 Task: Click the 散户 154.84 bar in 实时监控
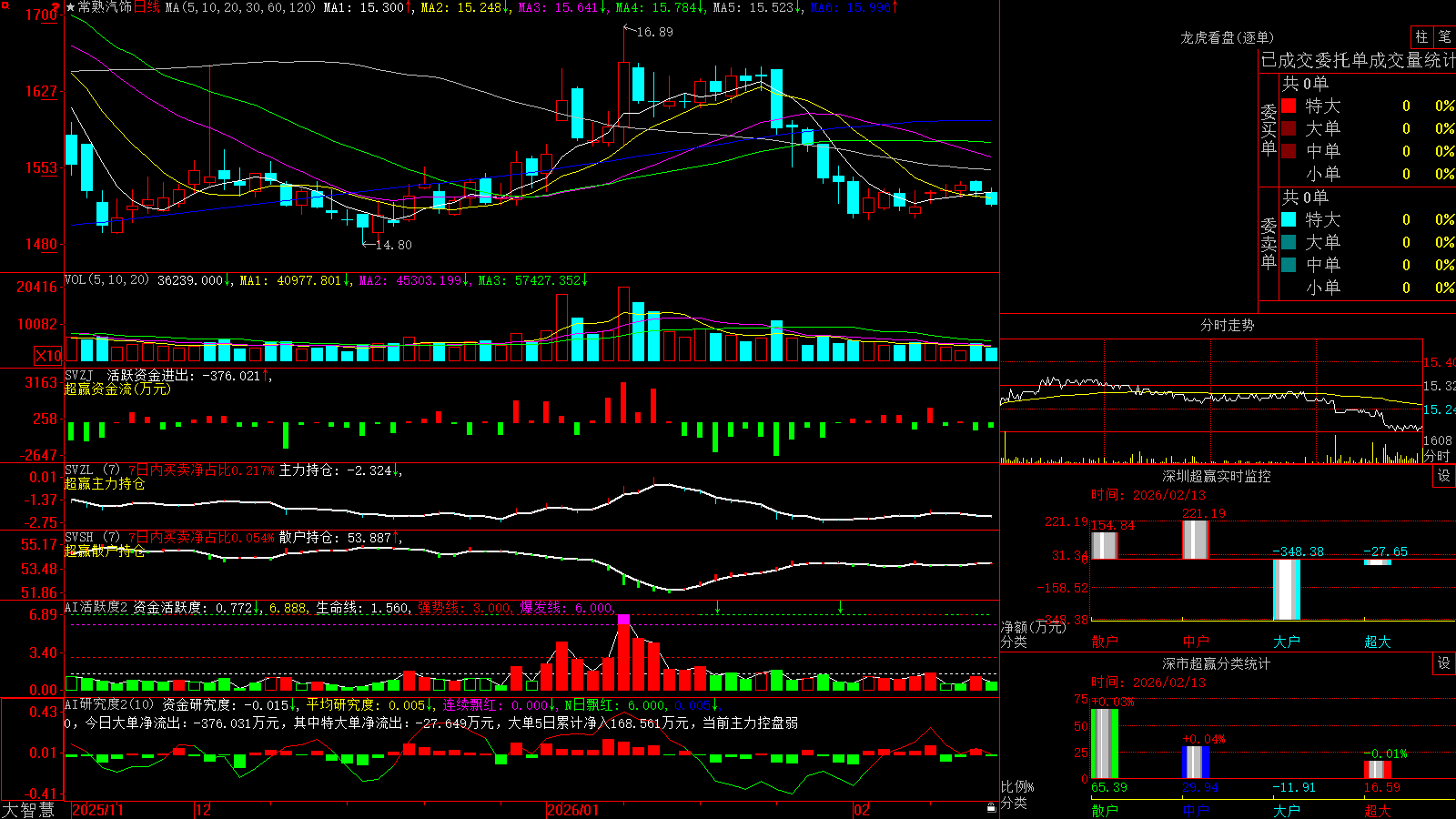click(1104, 545)
